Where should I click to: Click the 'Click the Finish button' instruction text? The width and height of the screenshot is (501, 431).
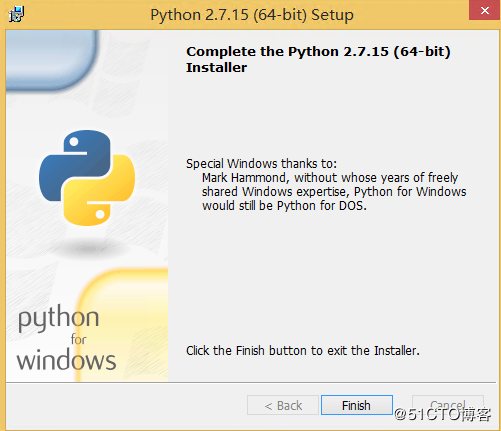(x=303, y=351)
